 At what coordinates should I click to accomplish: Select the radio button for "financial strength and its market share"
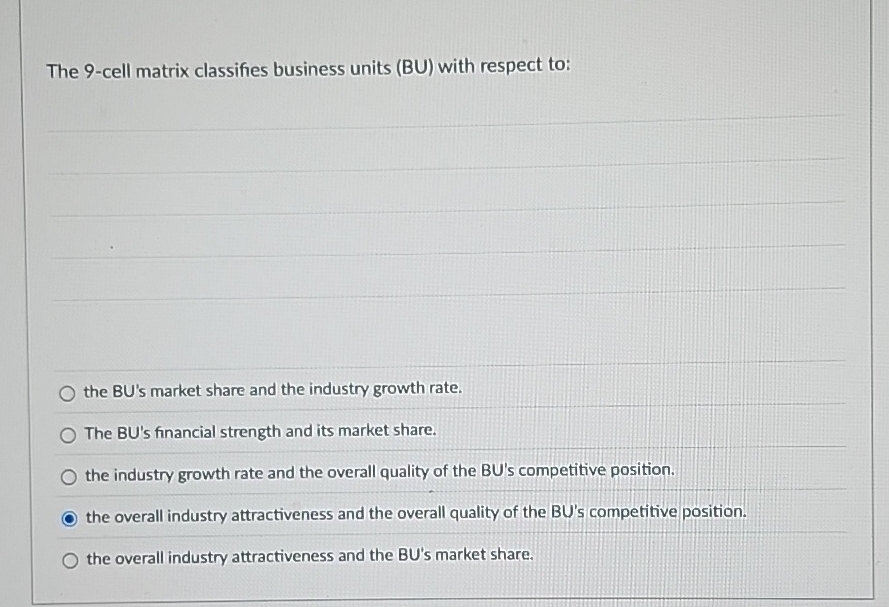[x=67, y=434]
